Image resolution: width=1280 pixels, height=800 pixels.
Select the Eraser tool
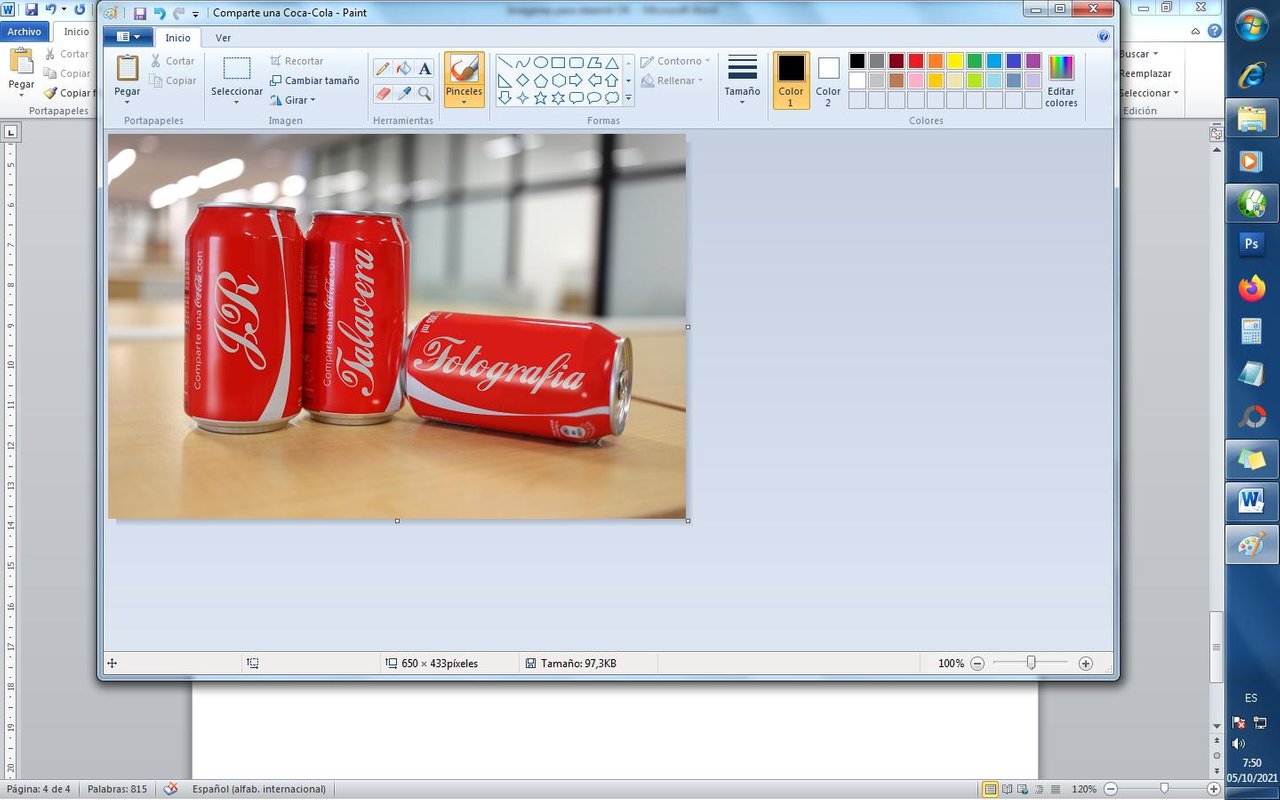[382, 93]
